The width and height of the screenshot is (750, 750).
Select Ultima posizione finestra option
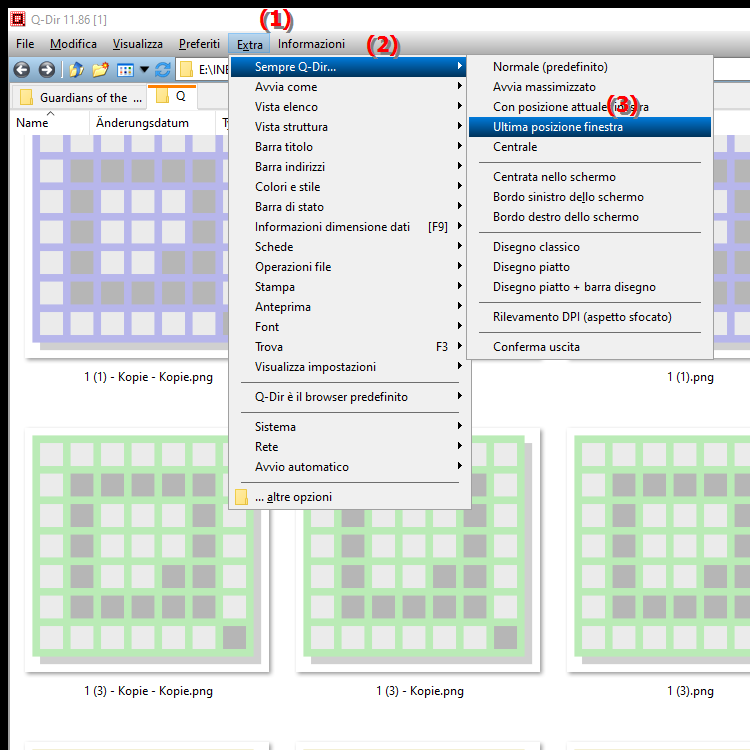(x=589, y=127)
